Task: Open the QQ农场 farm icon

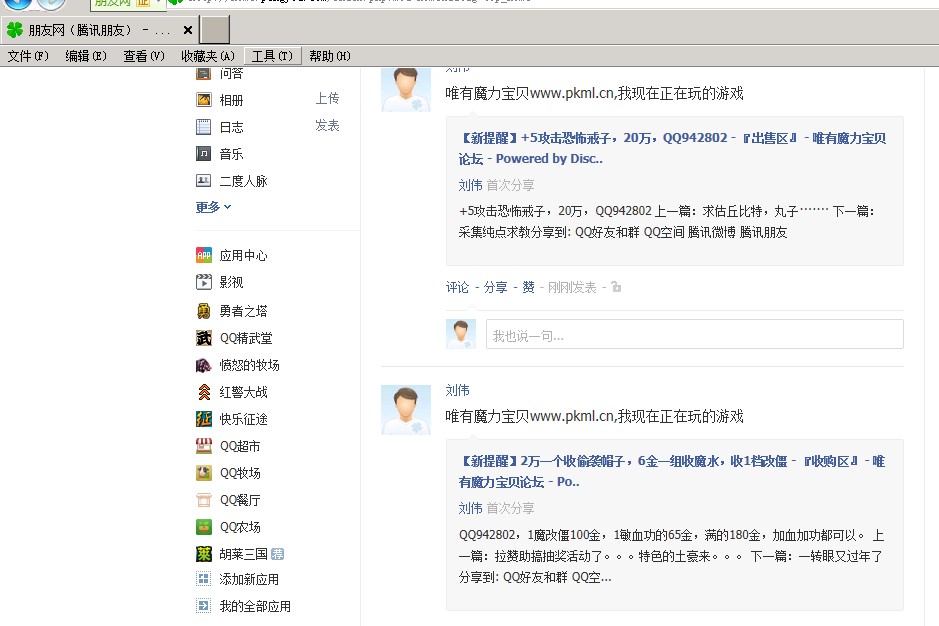Action: click(x=204, y=527)
